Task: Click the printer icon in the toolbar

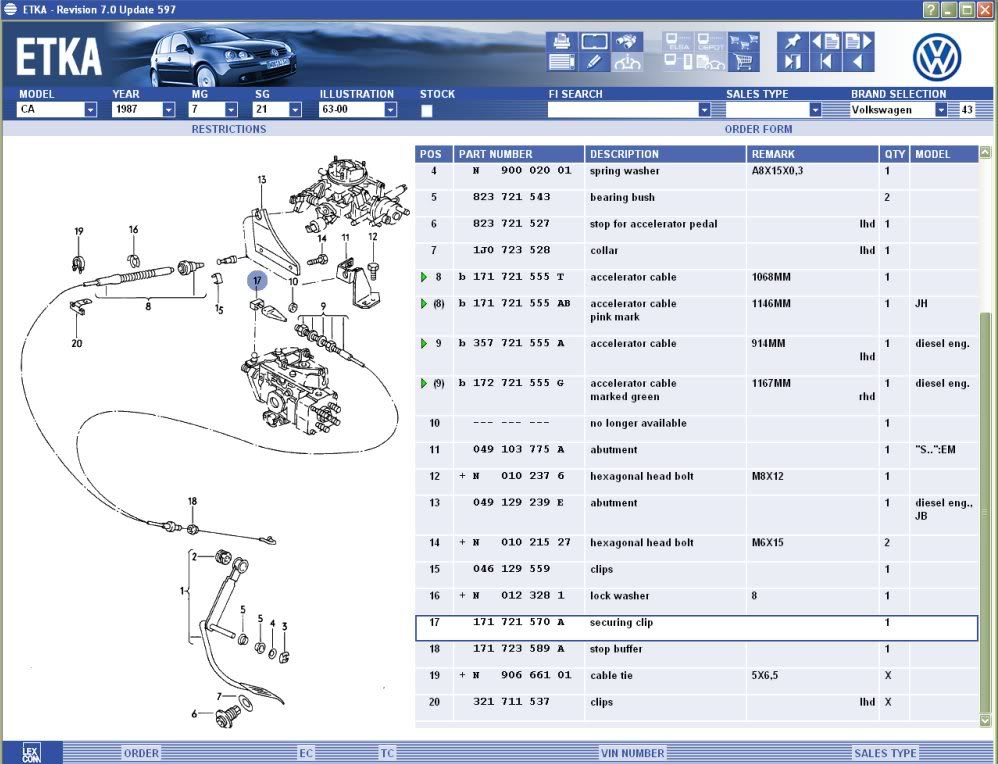Action: click(561, 41)
